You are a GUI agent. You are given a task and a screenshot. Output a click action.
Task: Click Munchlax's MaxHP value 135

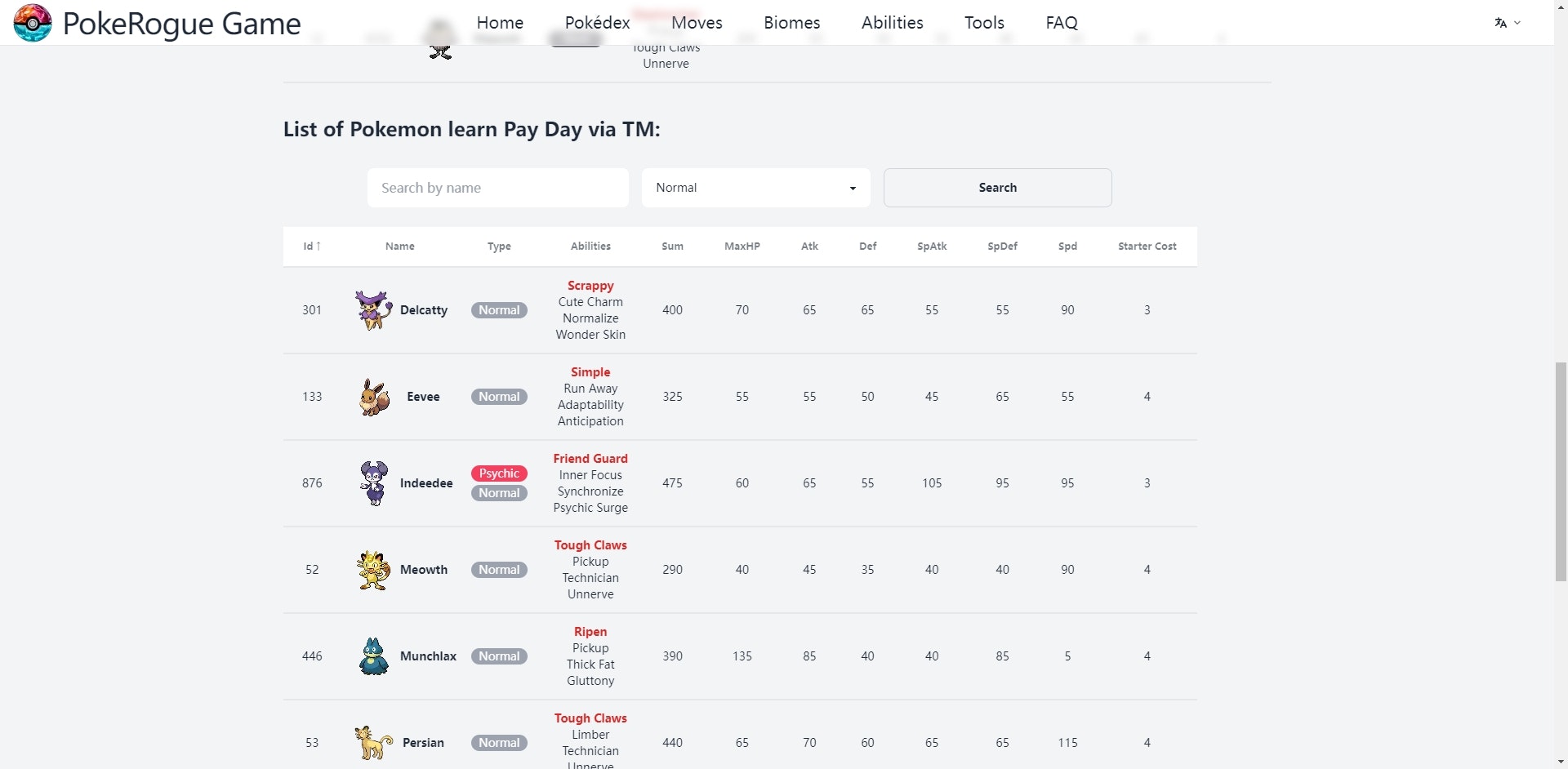742,656
